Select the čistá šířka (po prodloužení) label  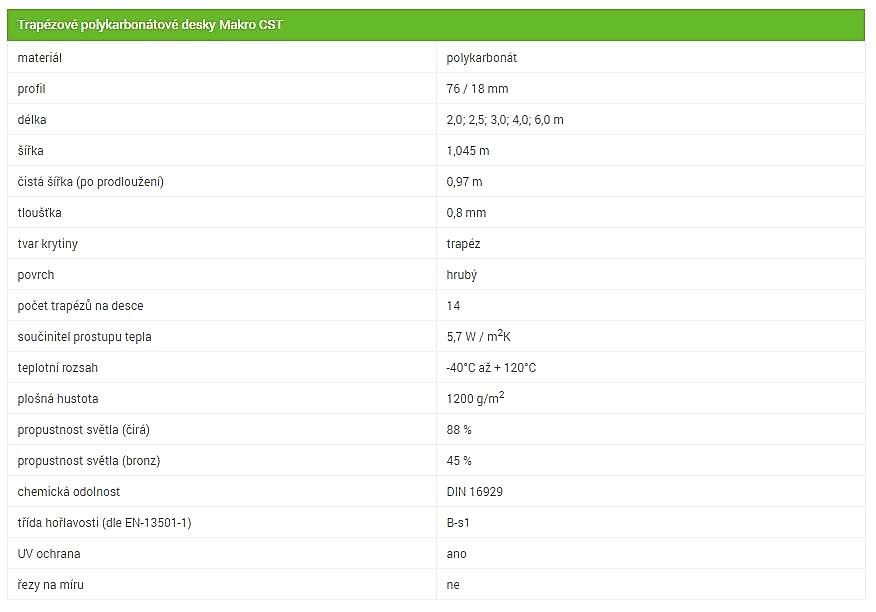point(91,182)
